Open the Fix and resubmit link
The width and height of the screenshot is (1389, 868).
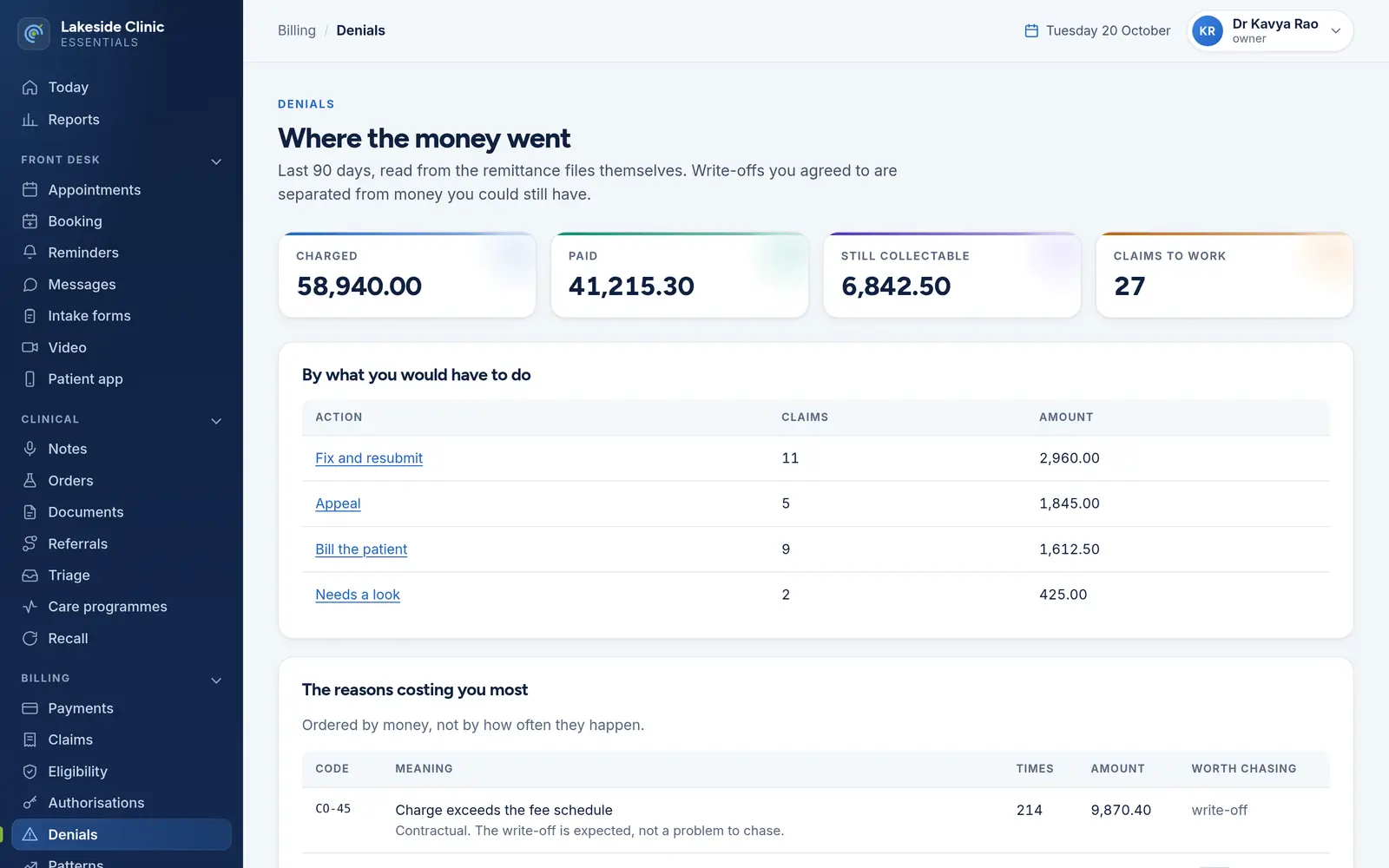(369, 458)
